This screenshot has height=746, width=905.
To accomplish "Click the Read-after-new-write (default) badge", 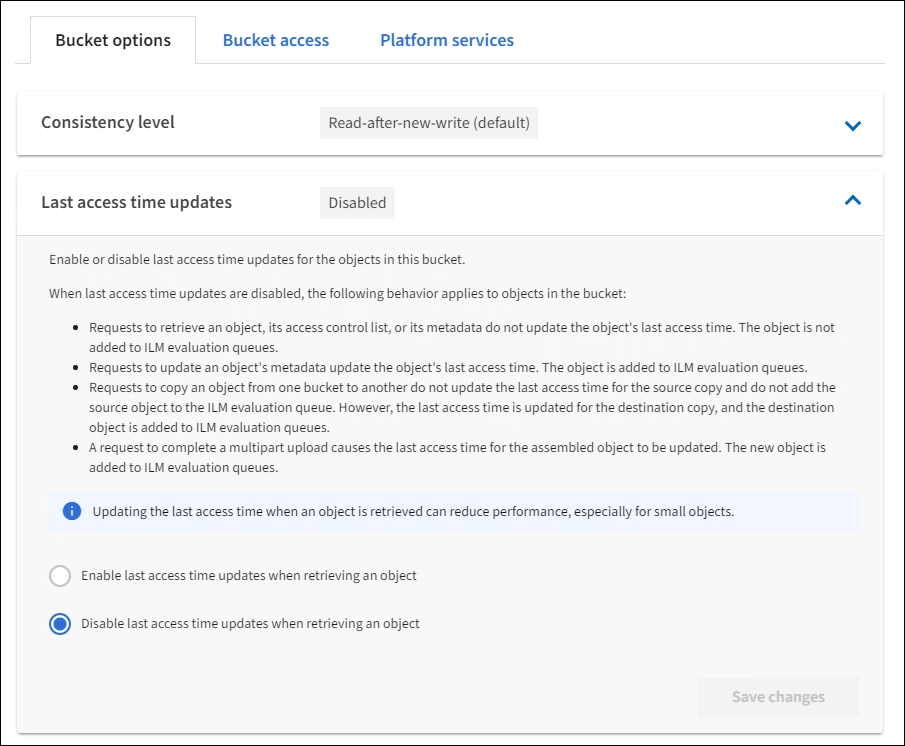I will point(429,123).
